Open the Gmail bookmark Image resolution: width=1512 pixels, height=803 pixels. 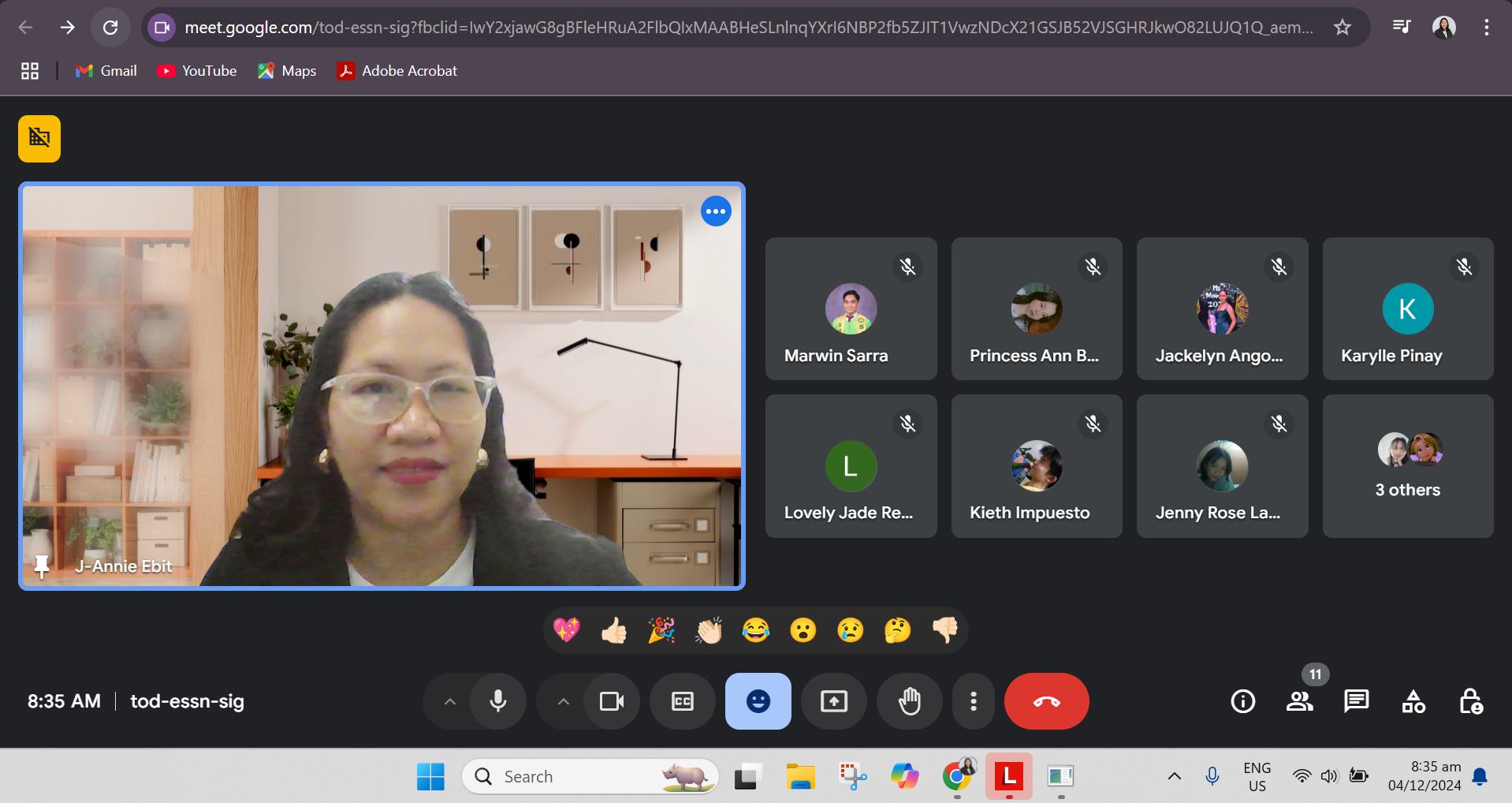(x=106, y=71)
